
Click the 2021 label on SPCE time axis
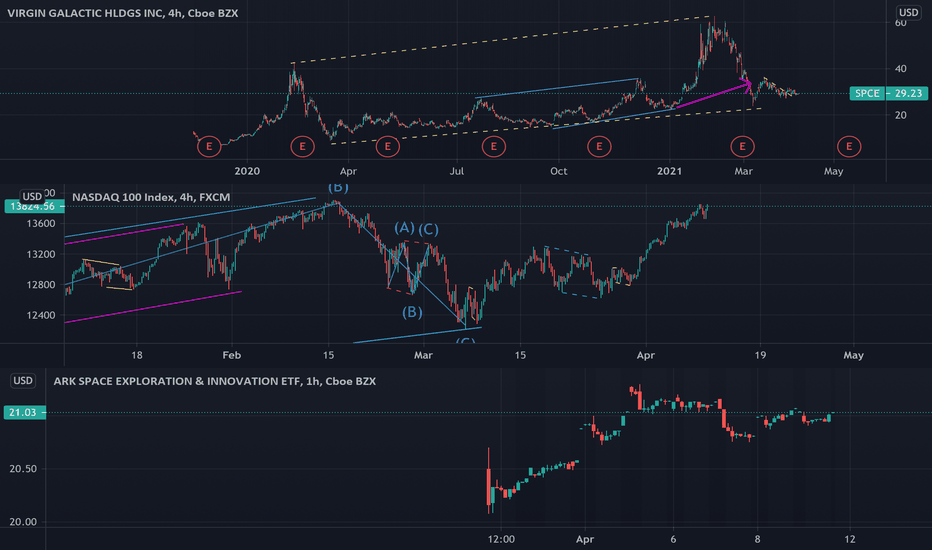[669, 171]
